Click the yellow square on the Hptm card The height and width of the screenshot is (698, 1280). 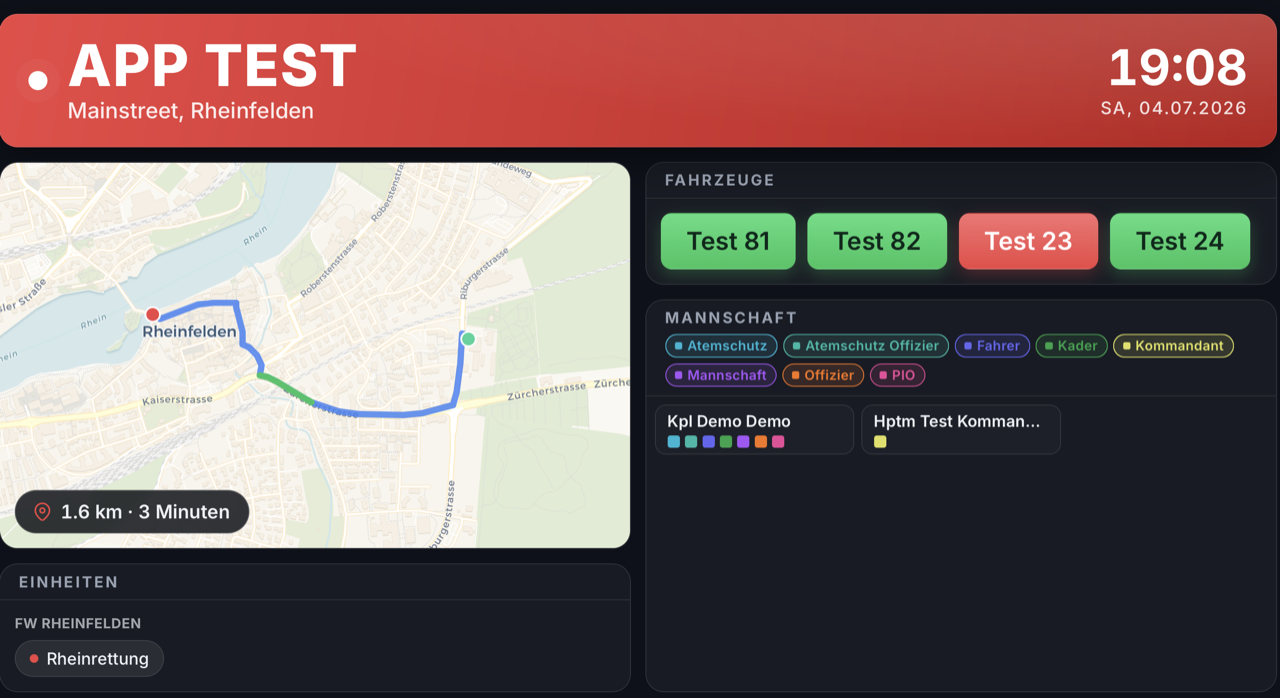[880, 441]
